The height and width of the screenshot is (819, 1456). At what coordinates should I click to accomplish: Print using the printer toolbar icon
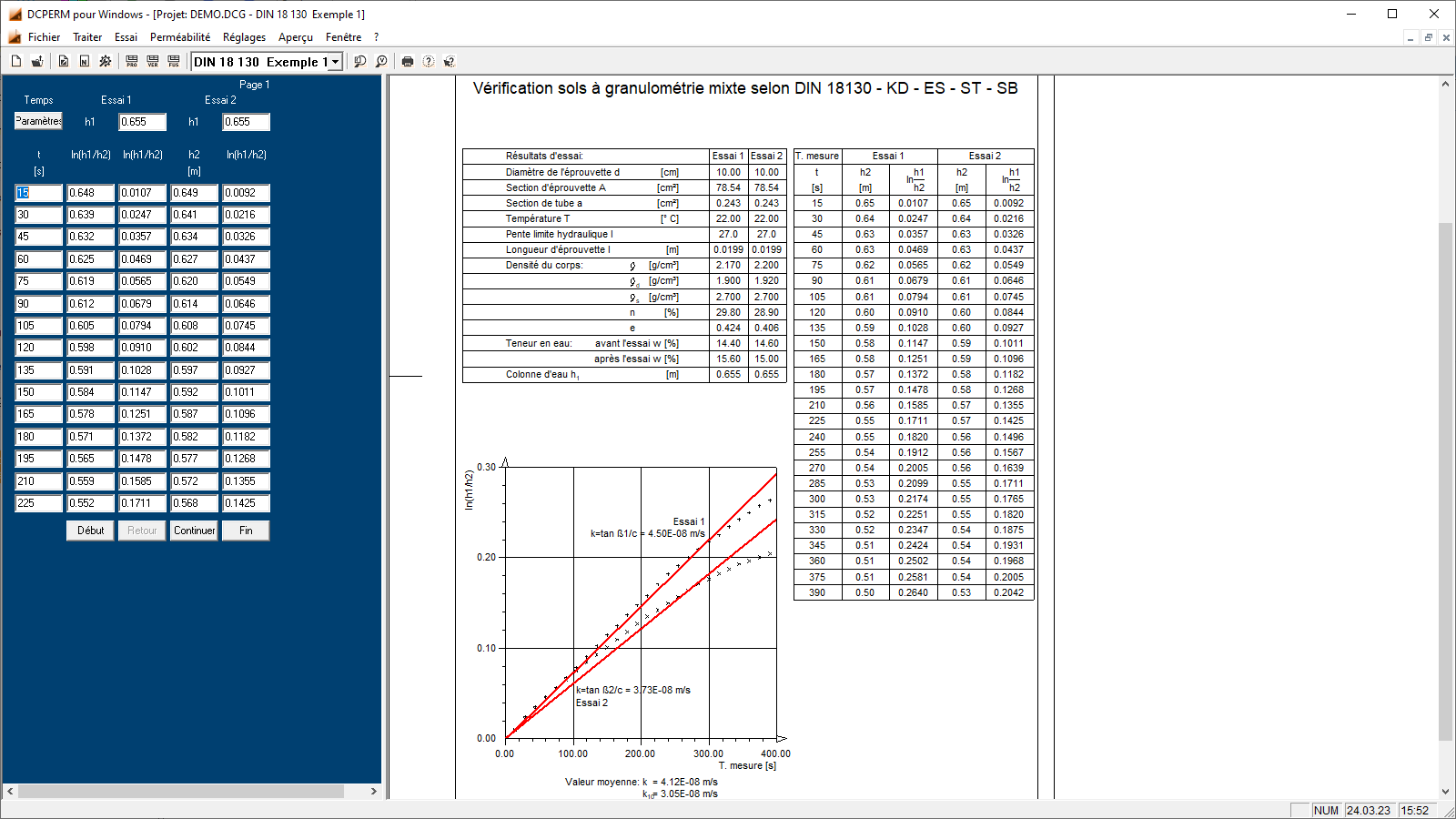(408, 62)
